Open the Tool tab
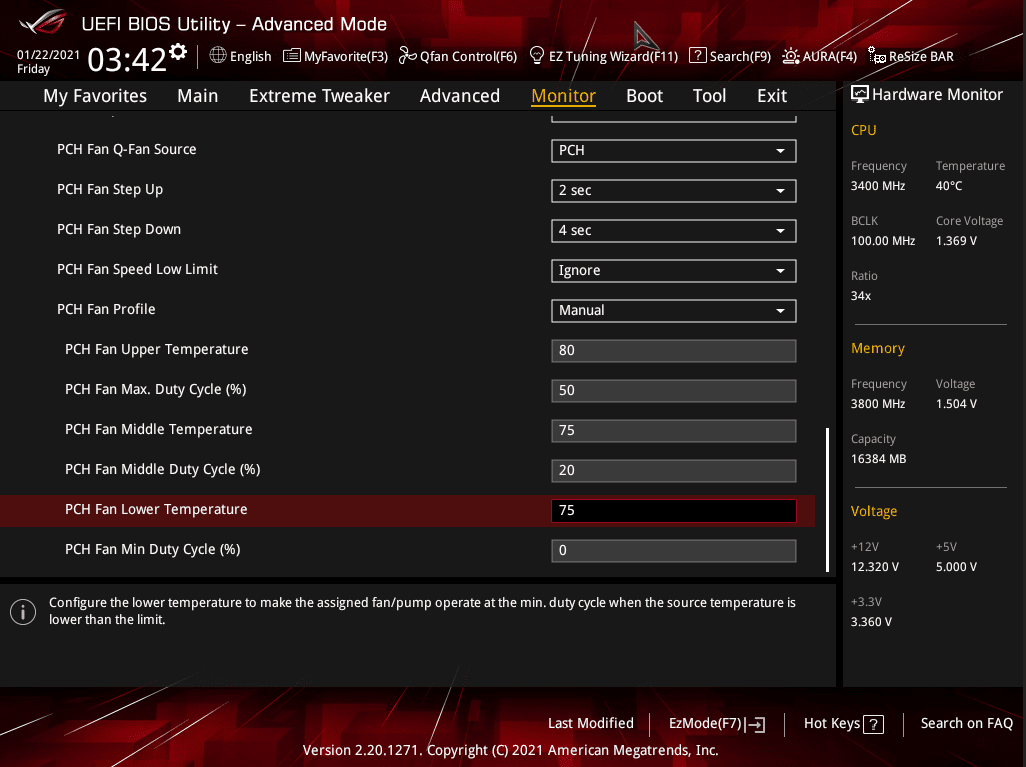Image resolution: width=1026 pixels, height=767 pixels. [709, 96]
